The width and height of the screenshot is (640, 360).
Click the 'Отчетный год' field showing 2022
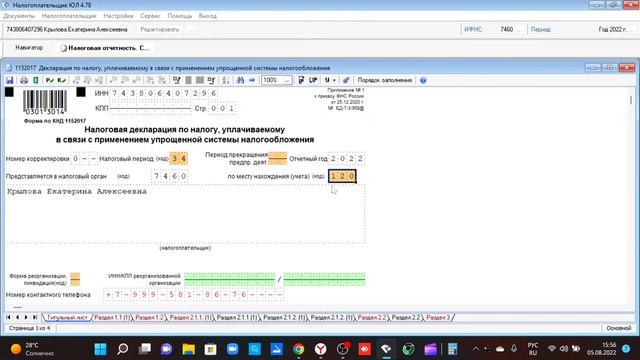point(347,159)
